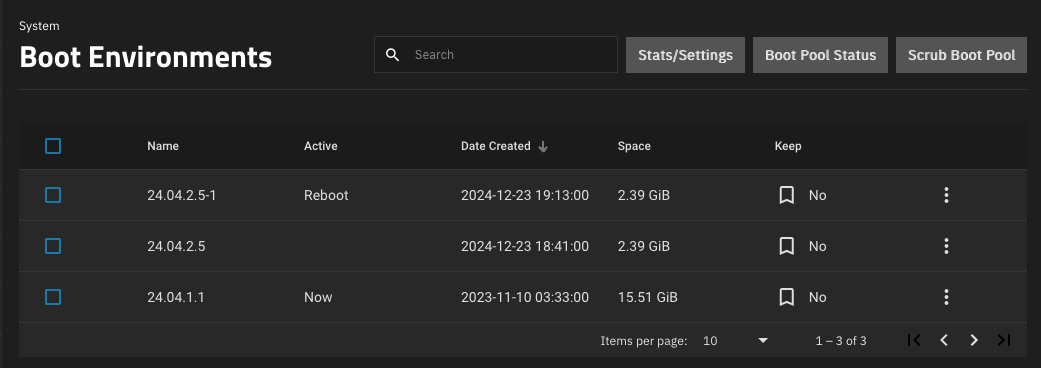Select the checkbox for 24.04.2.5-1
The image size is (1041, 368).
[x=53, y=195]
